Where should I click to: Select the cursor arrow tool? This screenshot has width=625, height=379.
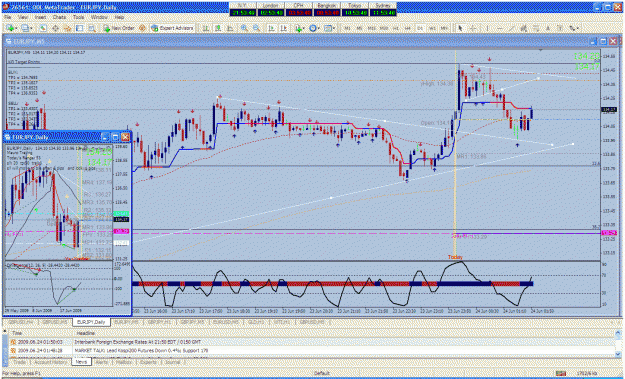point(460,28)
